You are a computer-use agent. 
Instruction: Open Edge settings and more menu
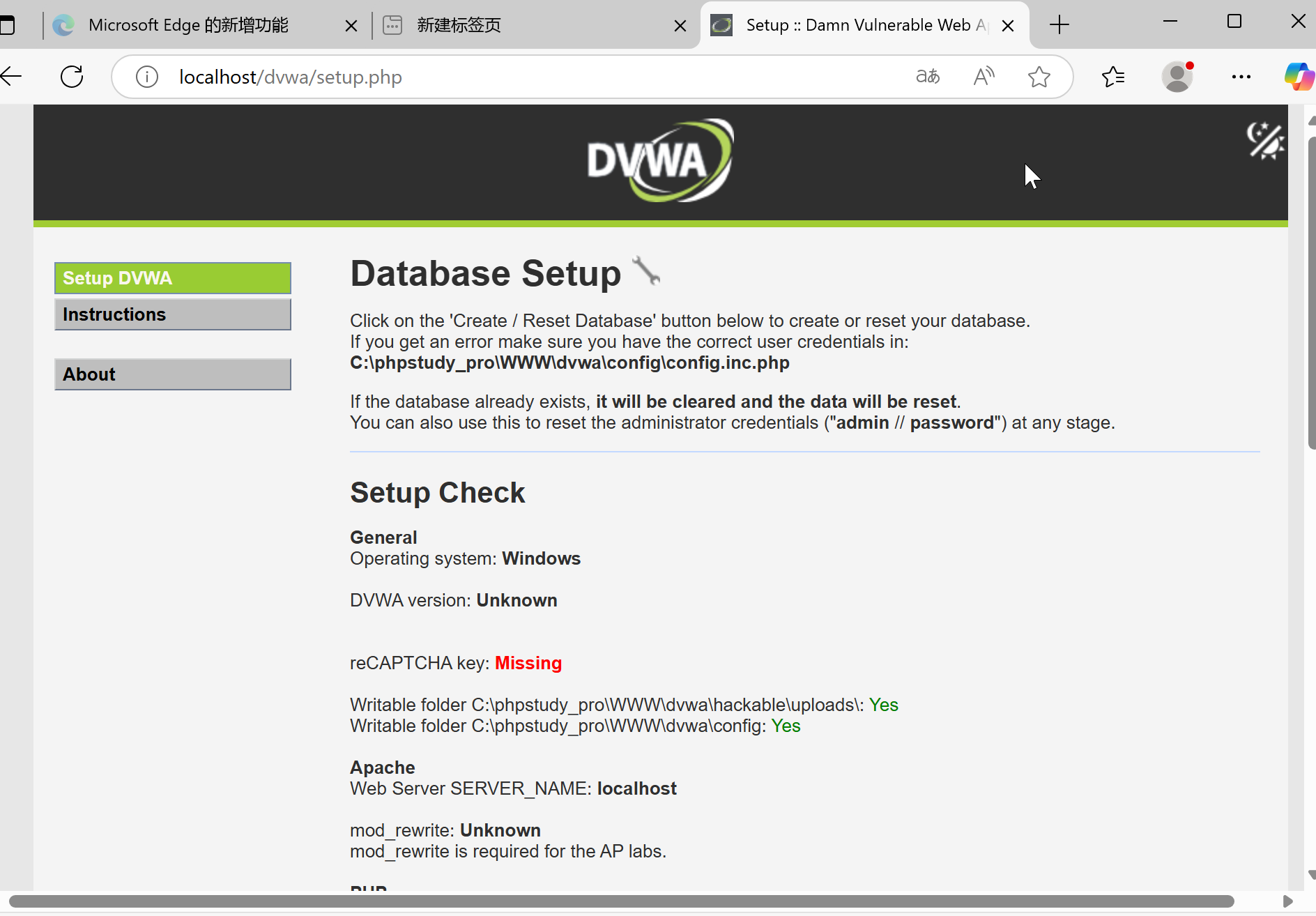point(1241,77)
